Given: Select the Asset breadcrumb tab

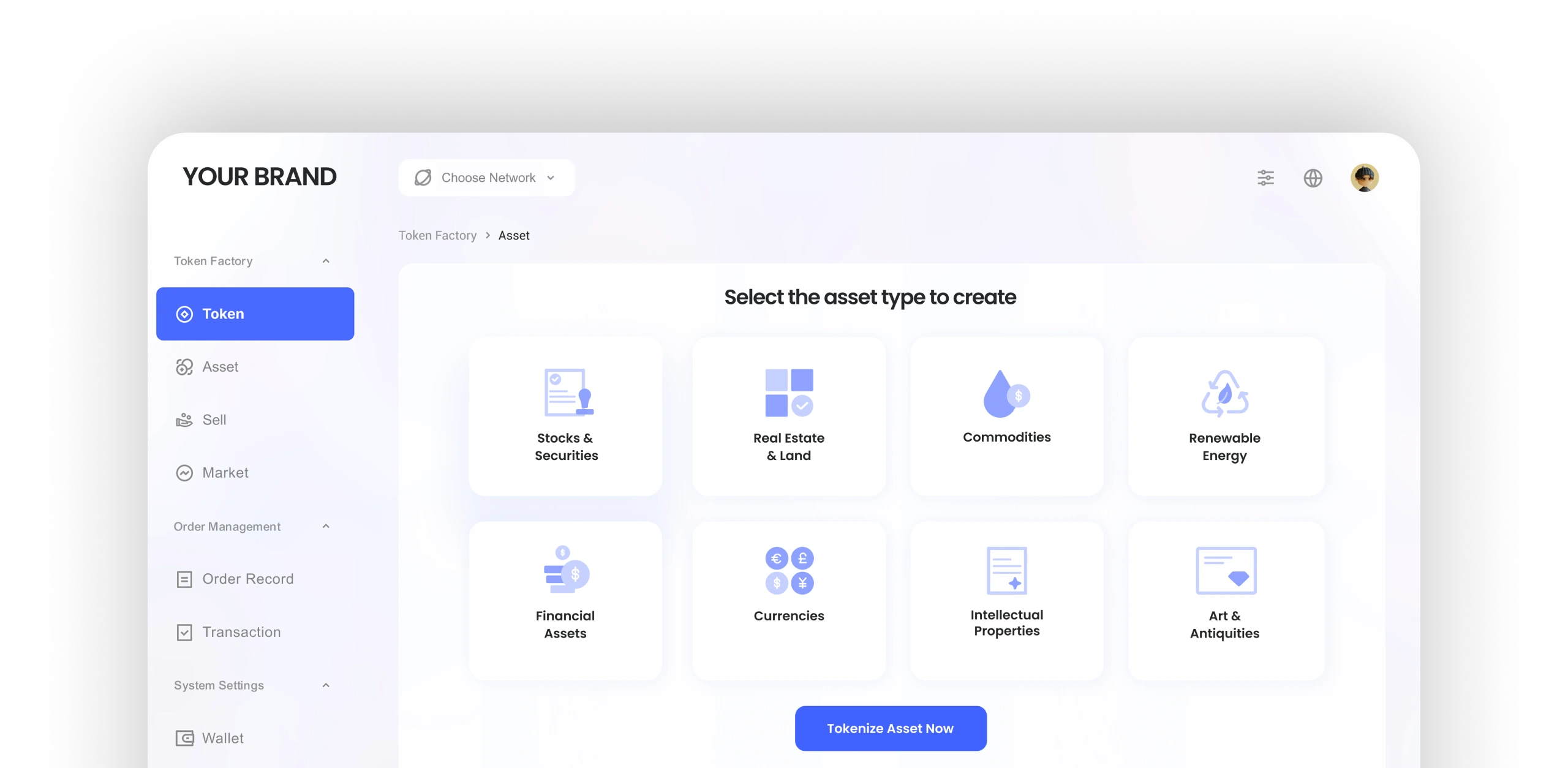Looking at the screenshot, I should click(514, 235).
